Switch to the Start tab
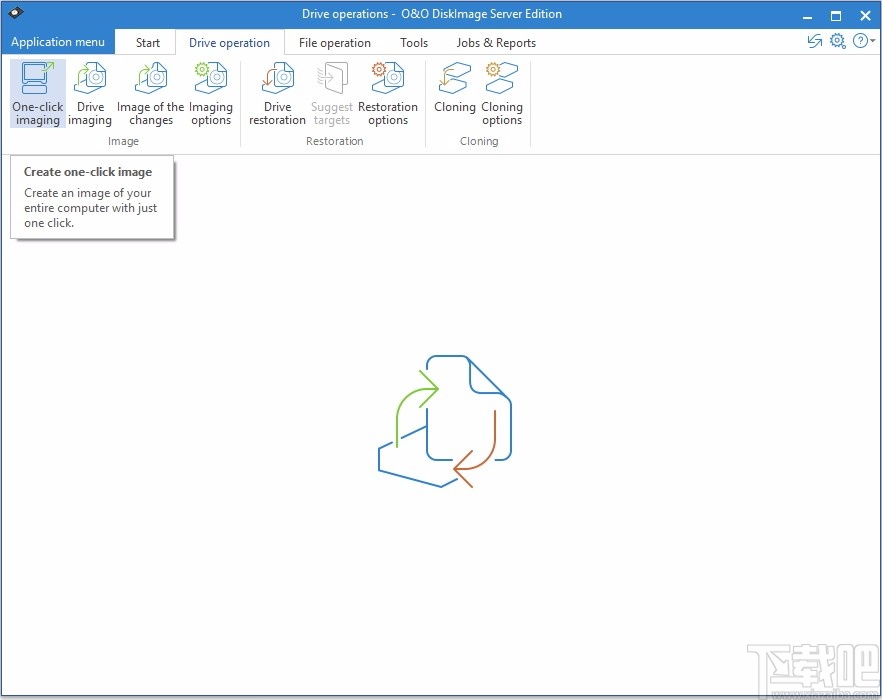 pos(146,42)
